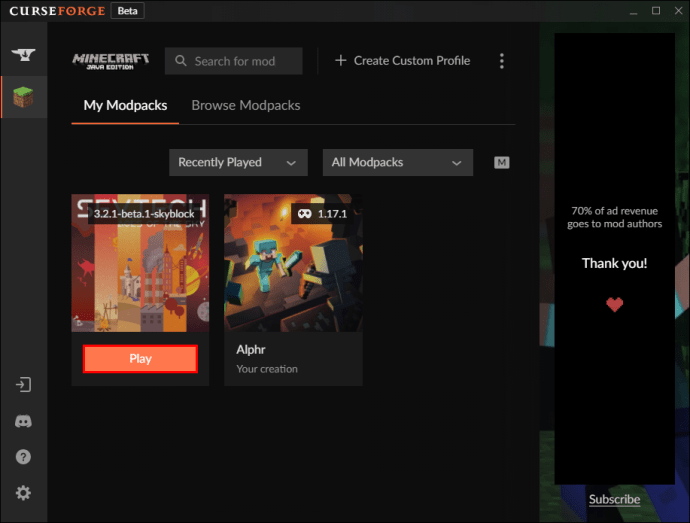Open the Discord icon in sidebar
The image size is (690, 523).
(x=23, y=421)
